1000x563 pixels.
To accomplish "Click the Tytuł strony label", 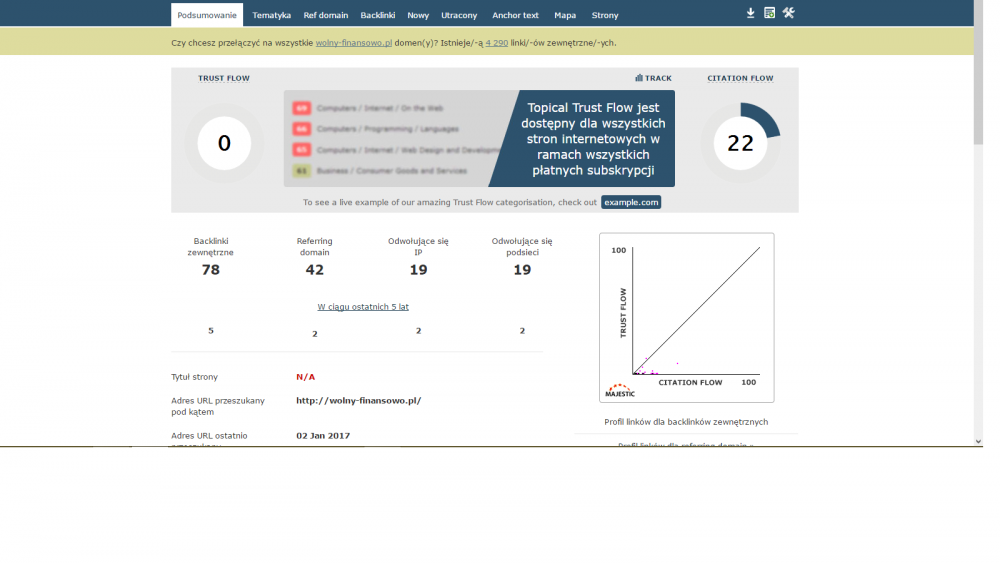I will point(195,377).
